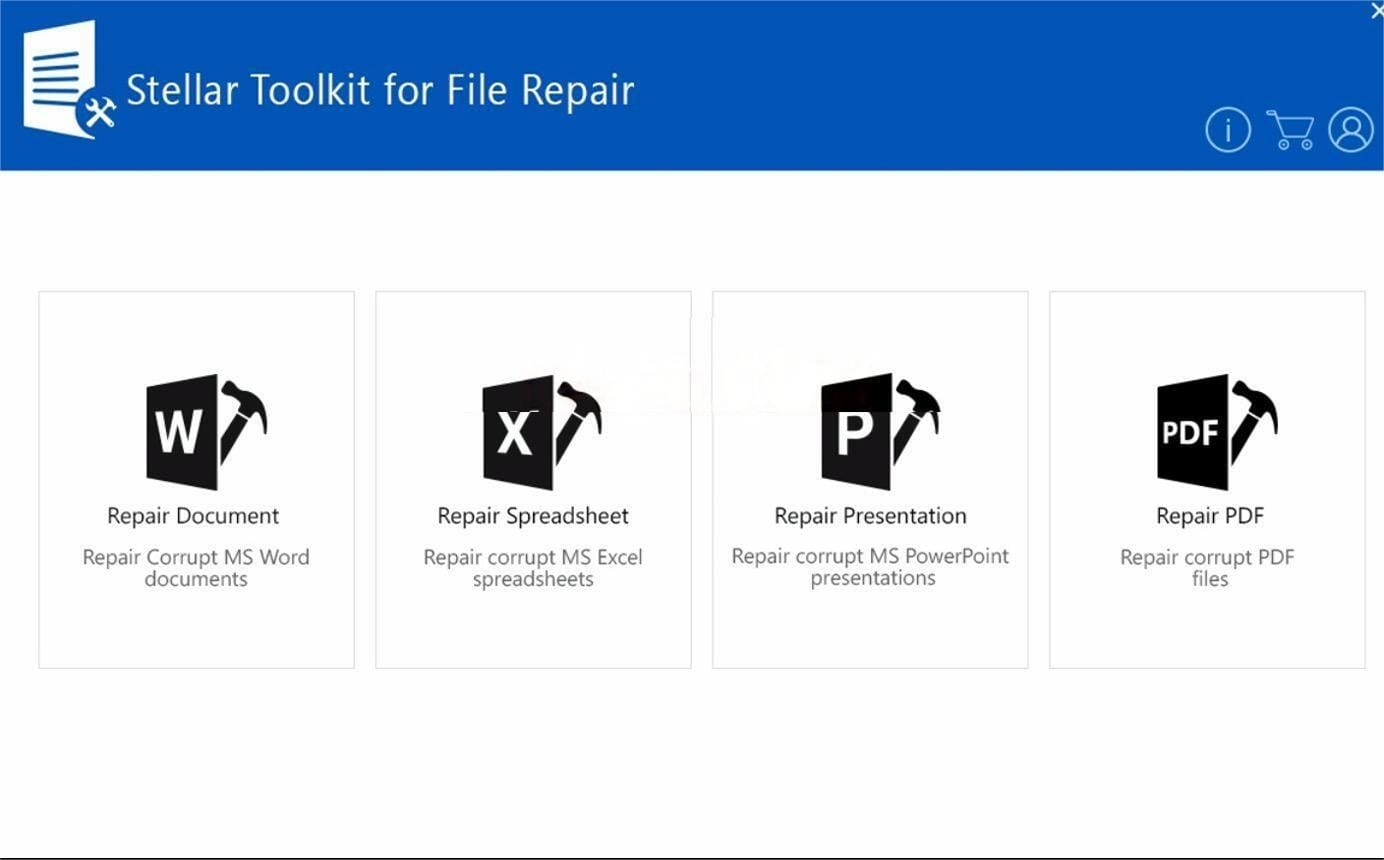Open the user account icon
The image size is (1384, 860).
tap(1351, 130)
